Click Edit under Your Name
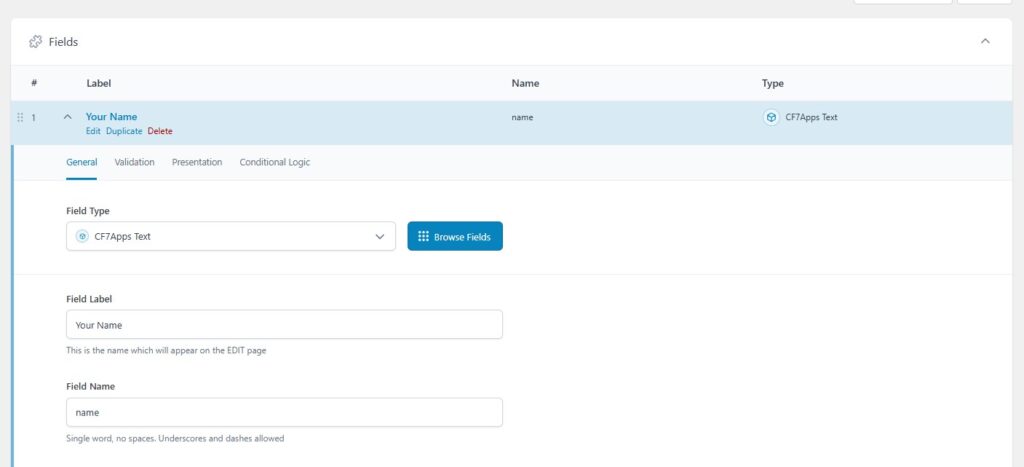This screenshot has width=1024, height=467. point(93,131)
